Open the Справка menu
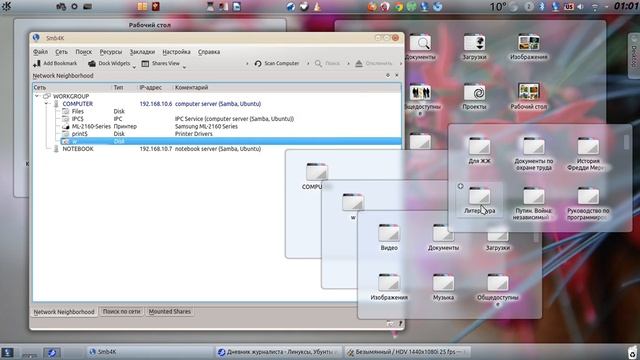The height and width of the screenshot is (360, 640). 209,52
